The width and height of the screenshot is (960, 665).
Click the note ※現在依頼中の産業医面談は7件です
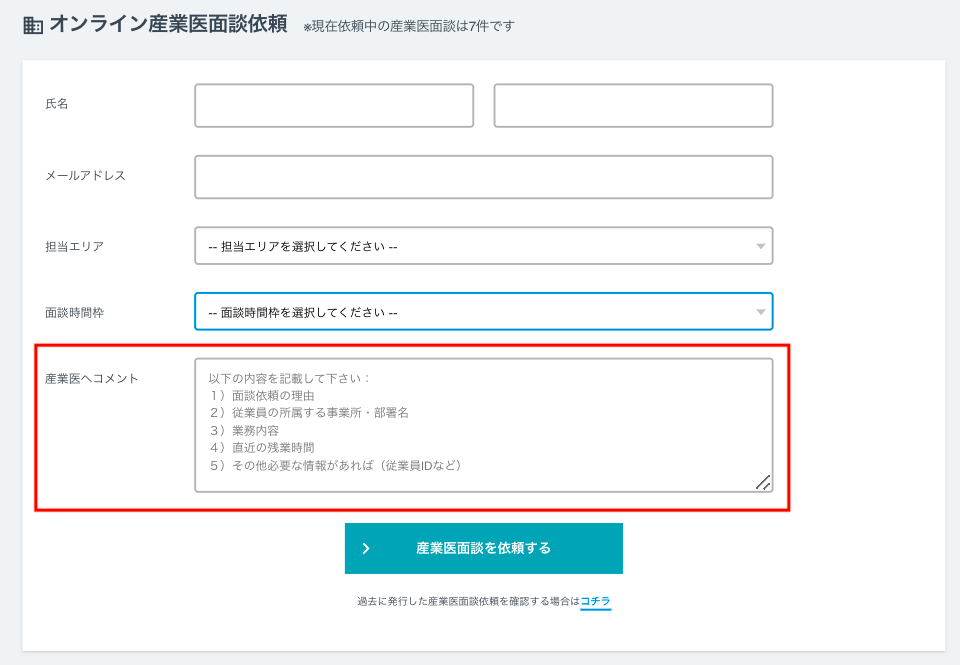tap(409, 26)
